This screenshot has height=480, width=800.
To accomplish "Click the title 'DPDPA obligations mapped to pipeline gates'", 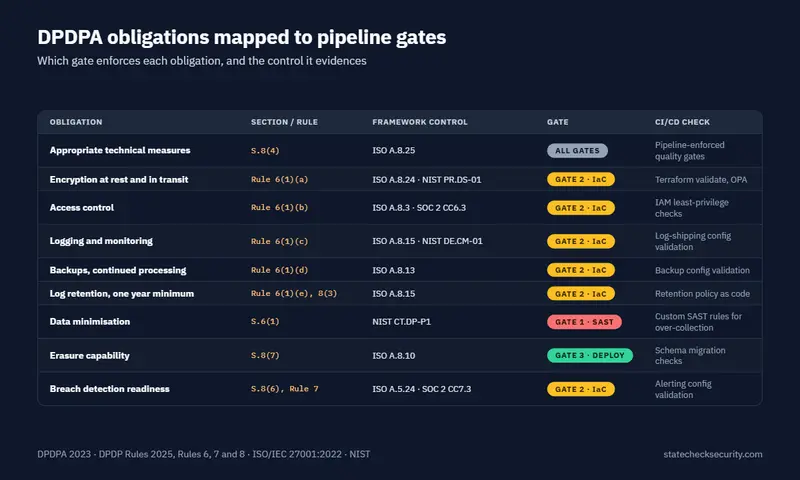I will 241,38.
